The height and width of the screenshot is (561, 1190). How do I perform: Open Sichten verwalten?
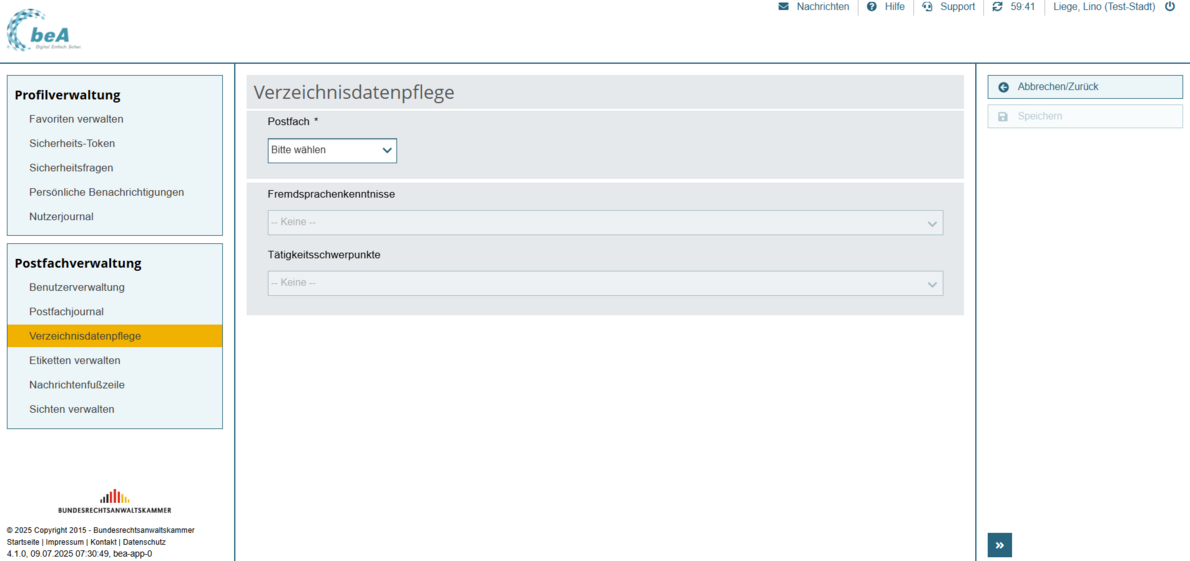click(72, 410)
